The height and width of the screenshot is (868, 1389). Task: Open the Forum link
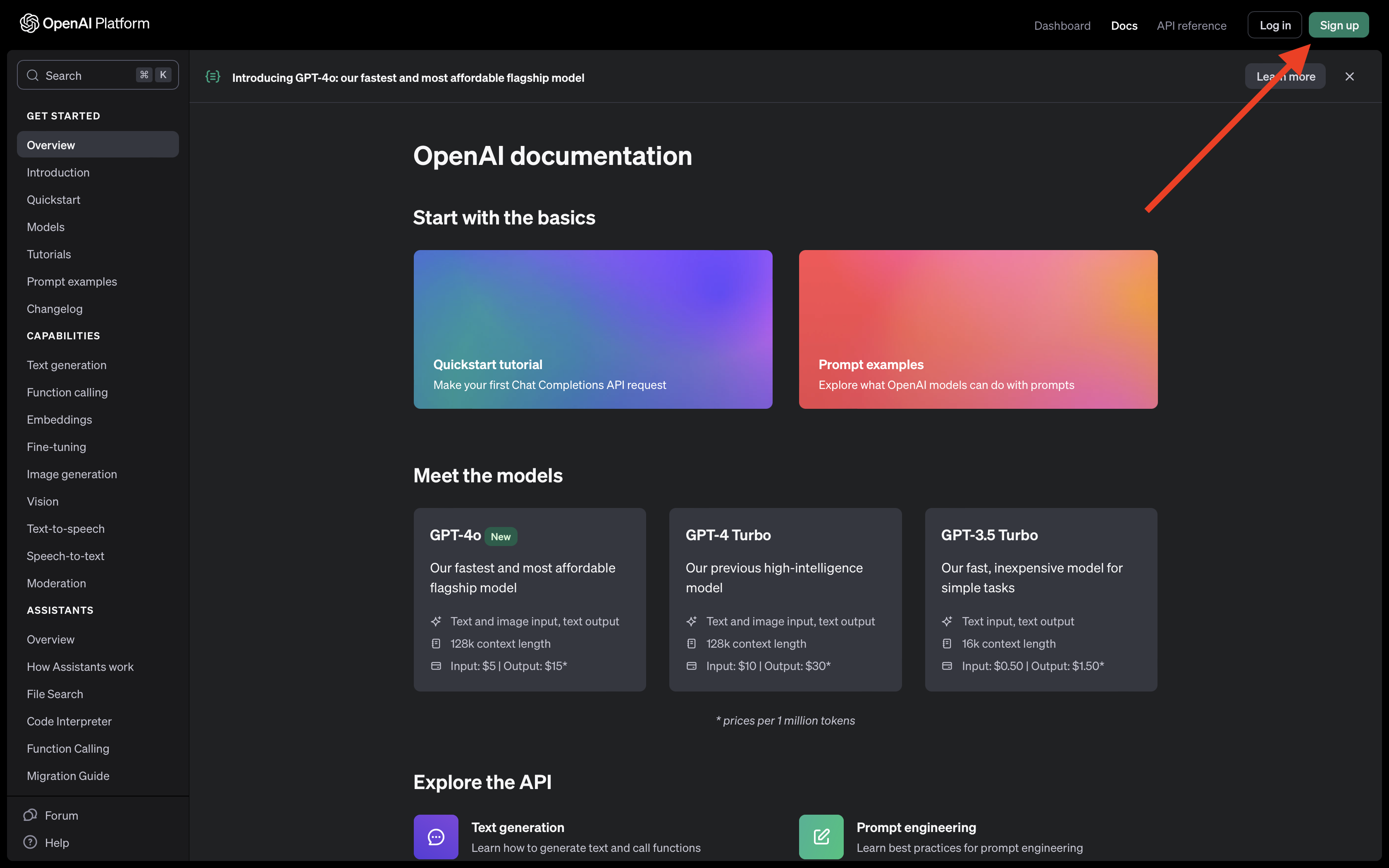(x=61, y=815)
